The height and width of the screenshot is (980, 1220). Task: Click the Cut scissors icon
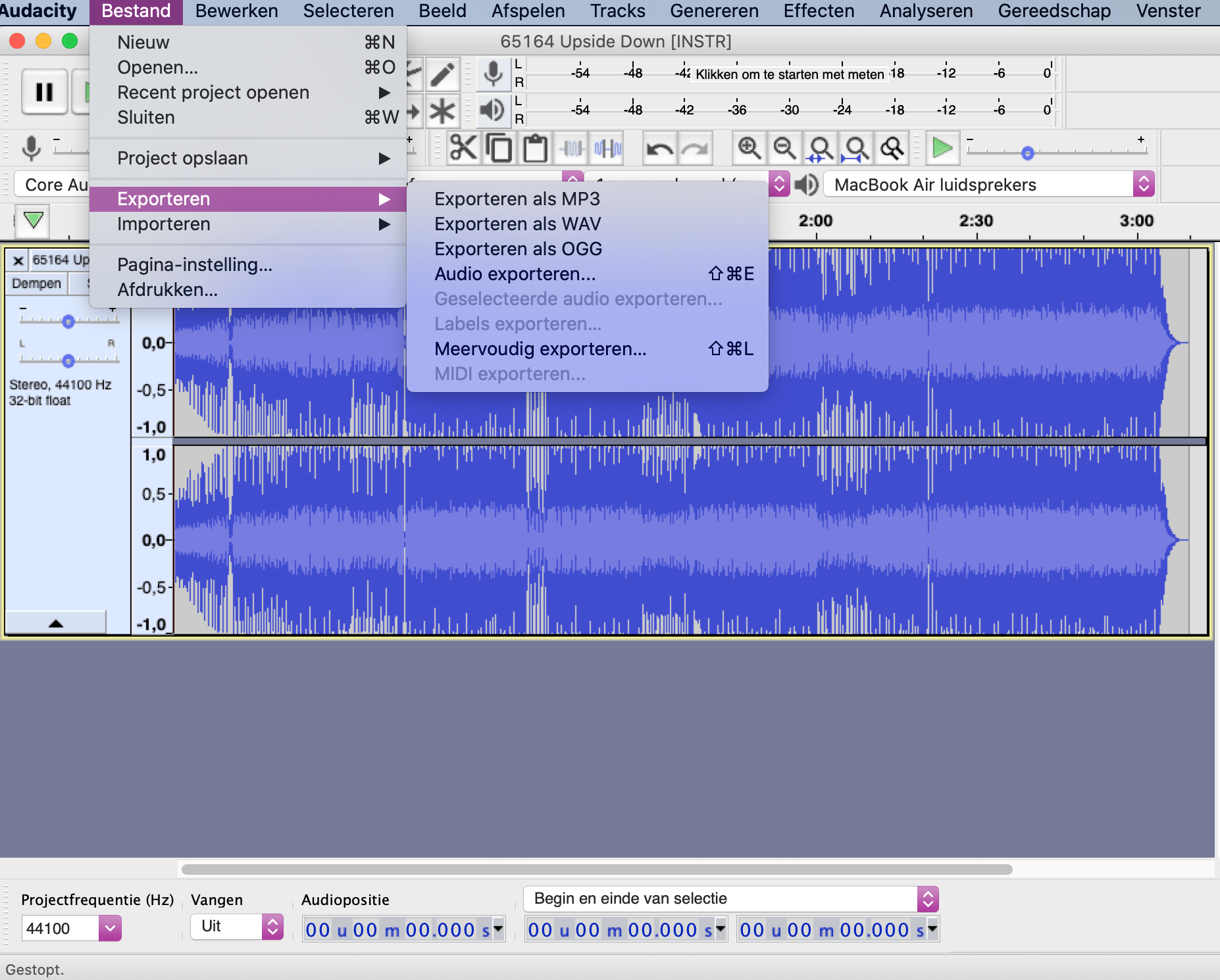463,148
